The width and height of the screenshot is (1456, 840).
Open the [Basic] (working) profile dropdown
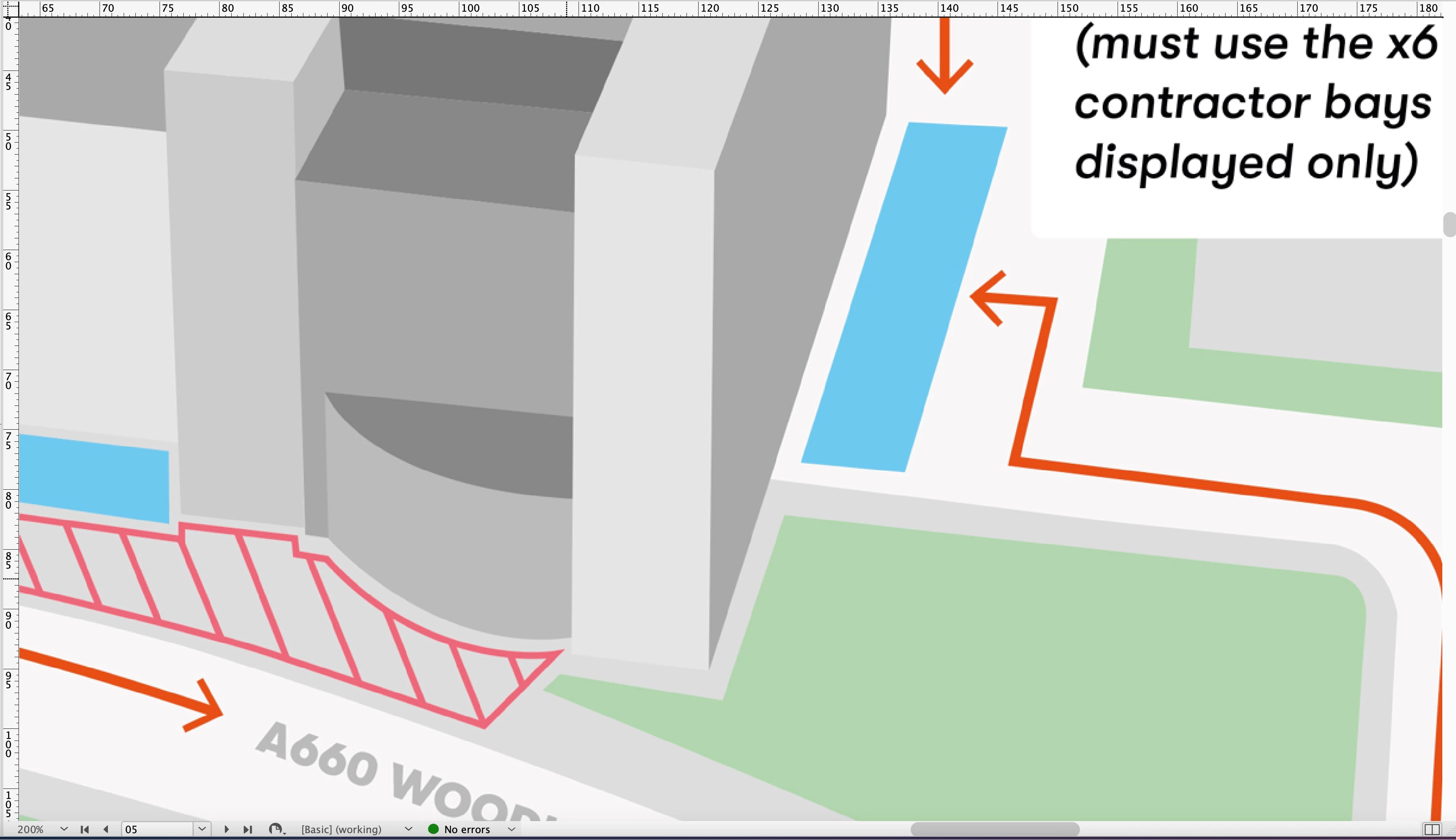click(408, 829)
